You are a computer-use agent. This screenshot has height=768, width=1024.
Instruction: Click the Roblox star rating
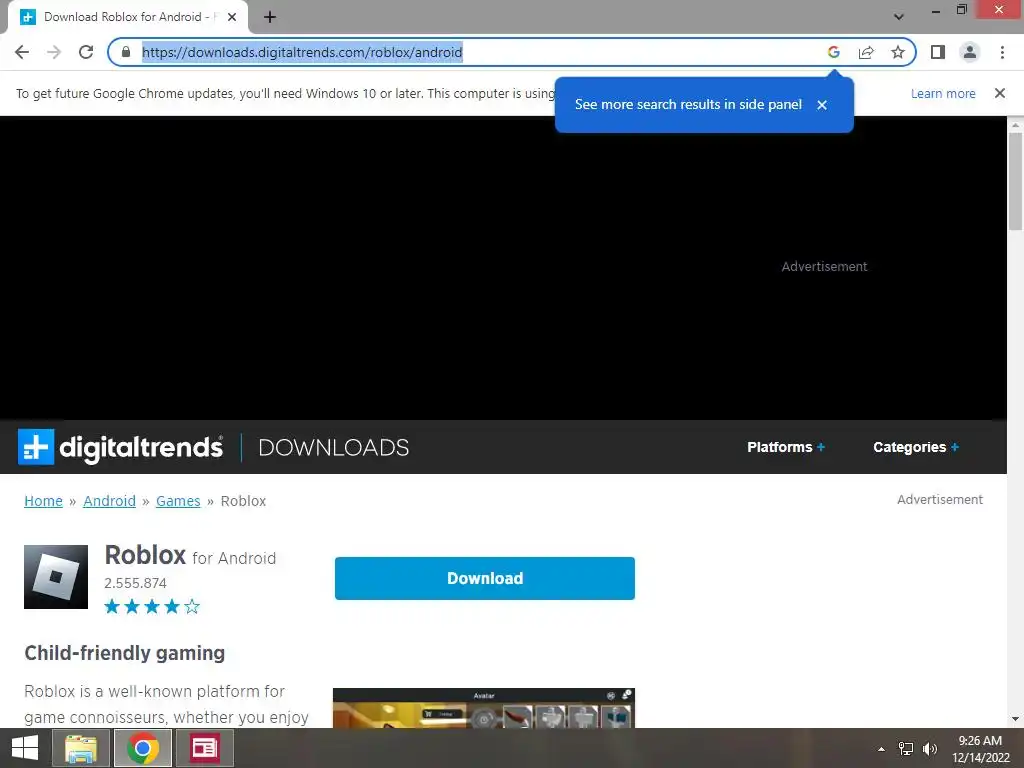152,607
